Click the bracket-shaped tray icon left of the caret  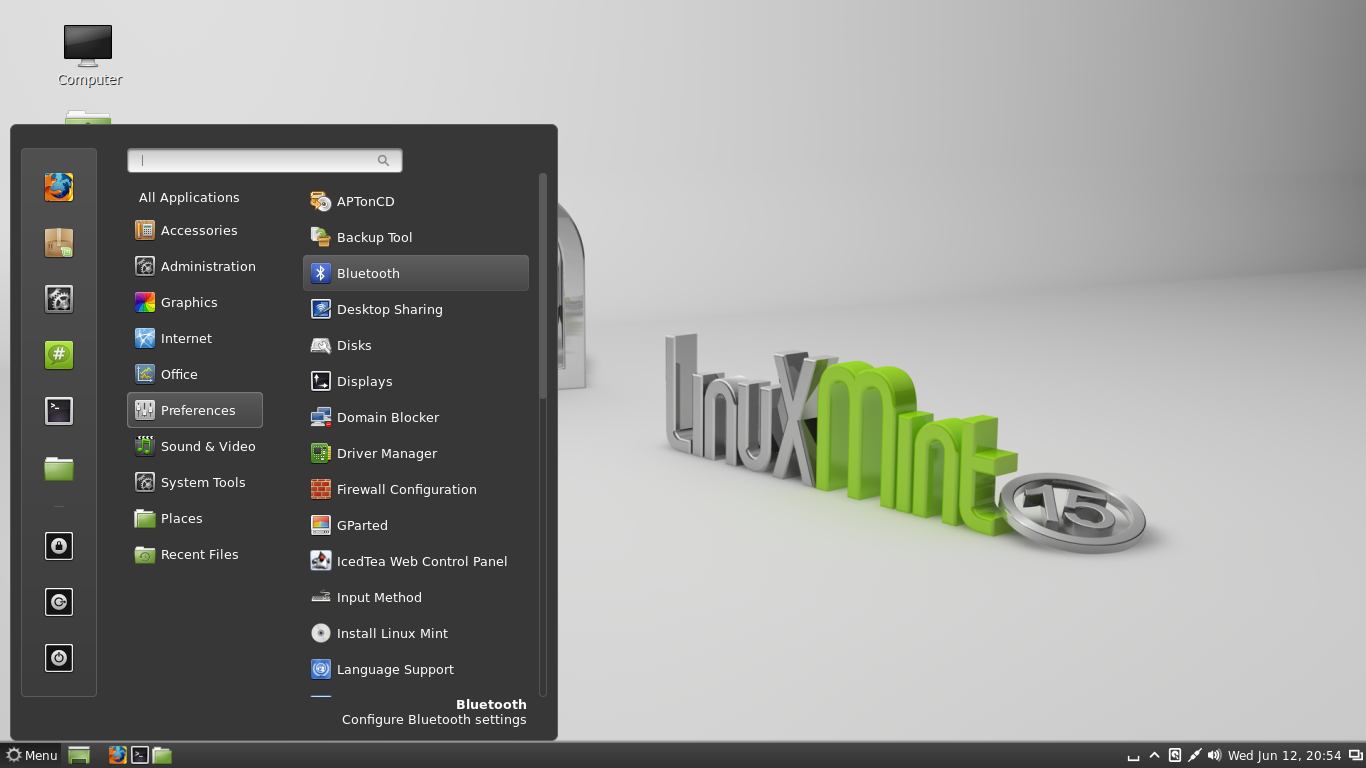1133,756
